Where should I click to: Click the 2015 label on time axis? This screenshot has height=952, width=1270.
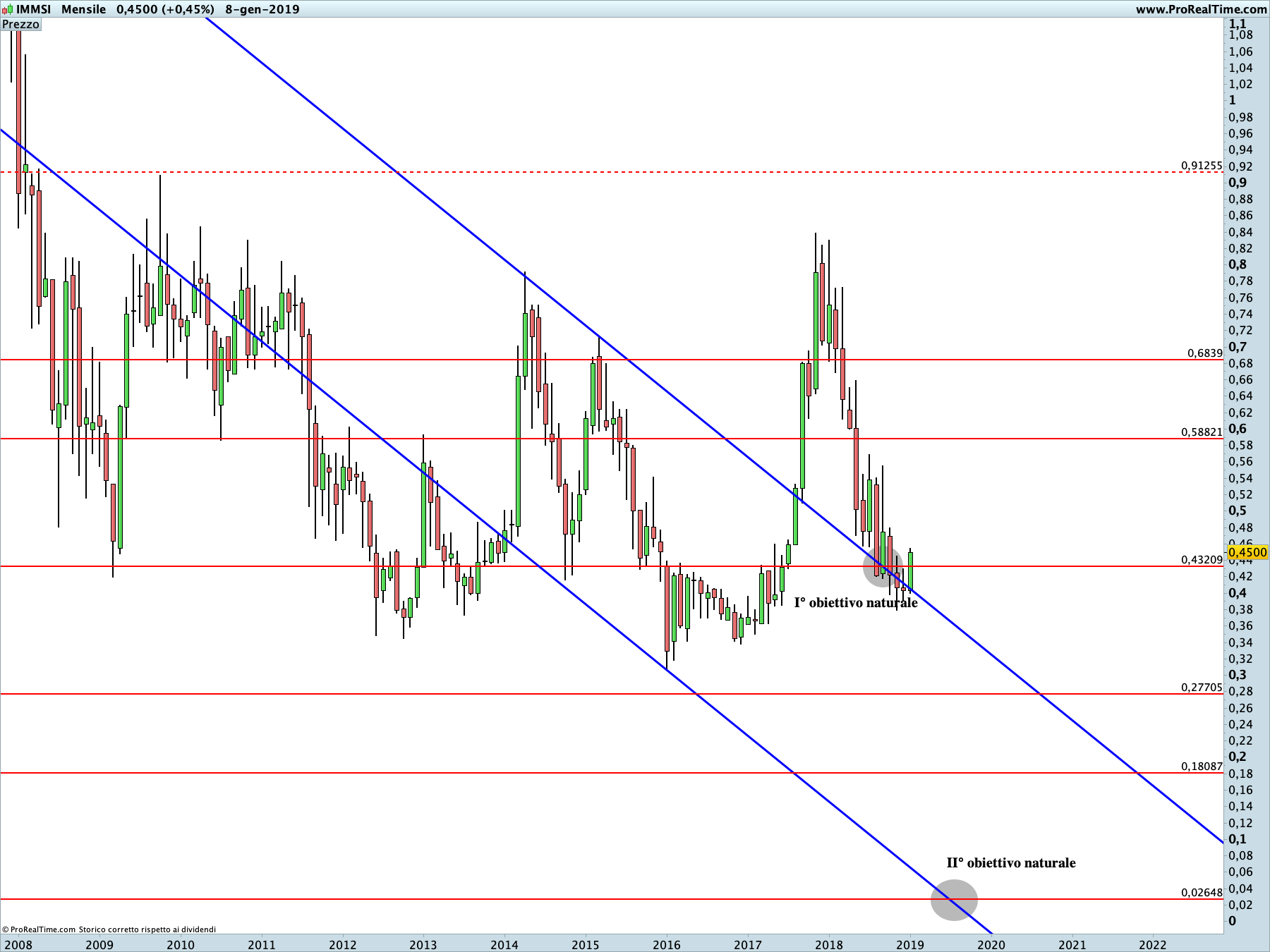[586, 945]
